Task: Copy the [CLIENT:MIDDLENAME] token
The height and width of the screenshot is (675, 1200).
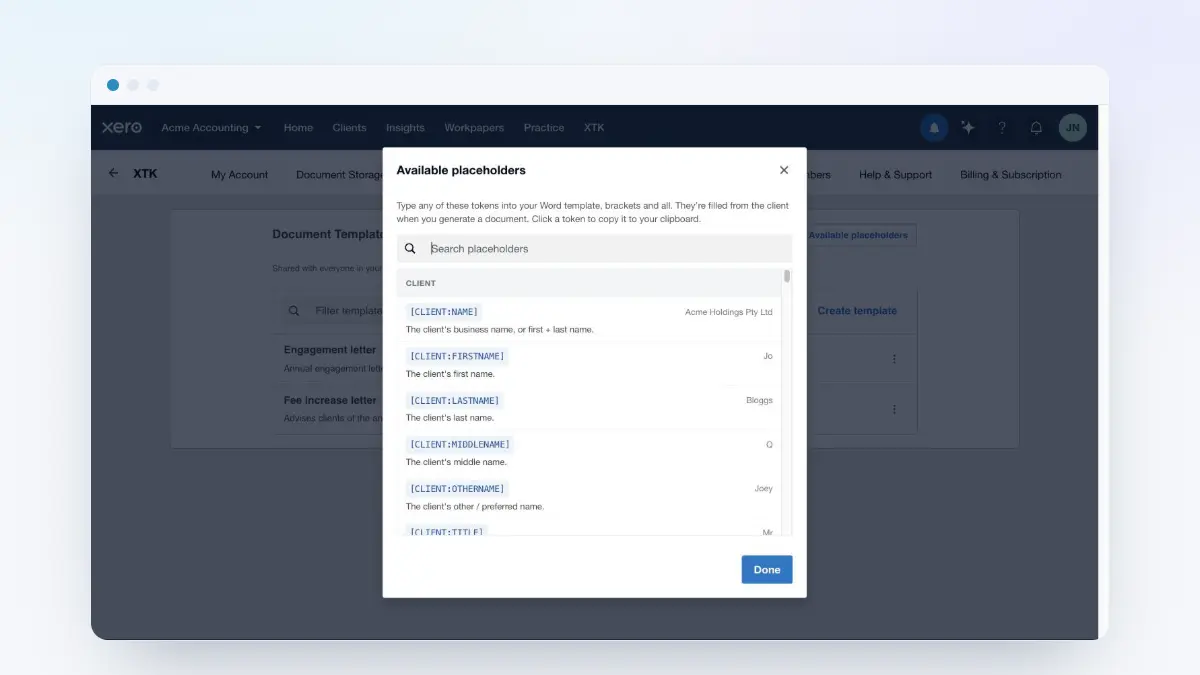Action: point(460,444)
